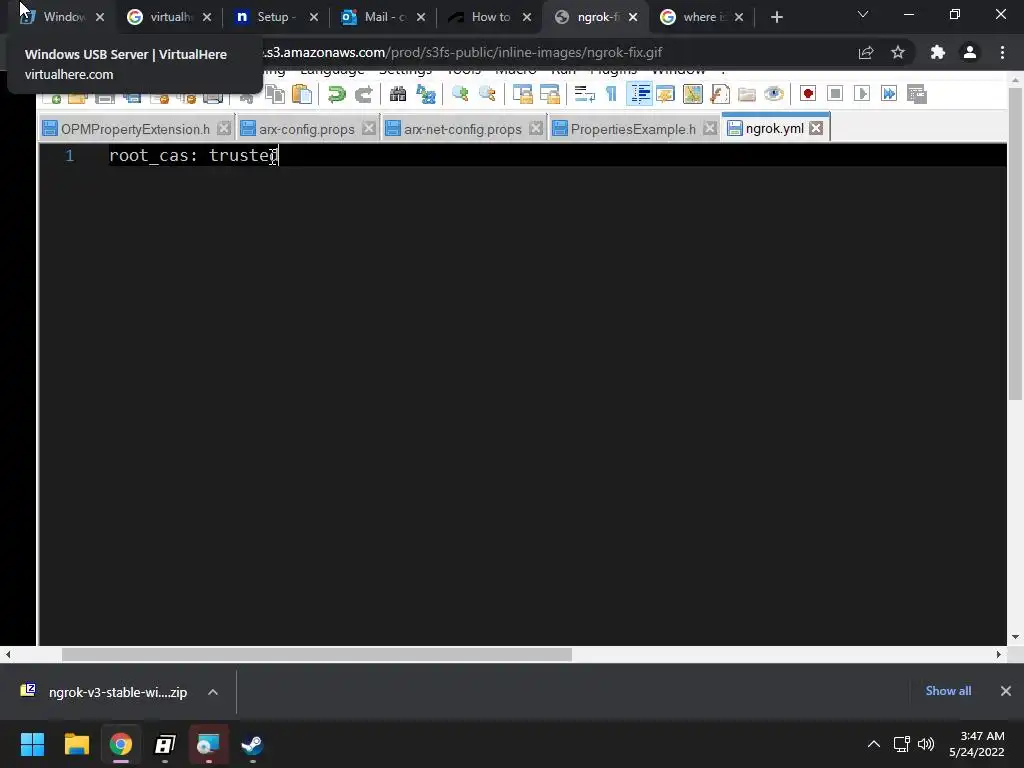
Task: Click the Save Recorded Macro icon
Action: pyautogui.click(x=917, y=94)
